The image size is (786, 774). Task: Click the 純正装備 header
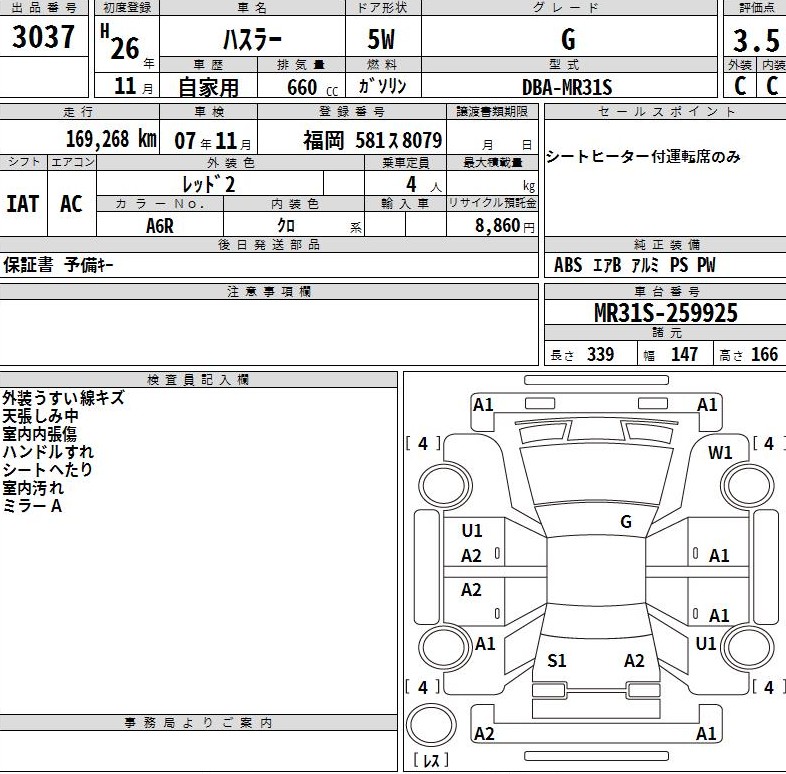(667, 245)
